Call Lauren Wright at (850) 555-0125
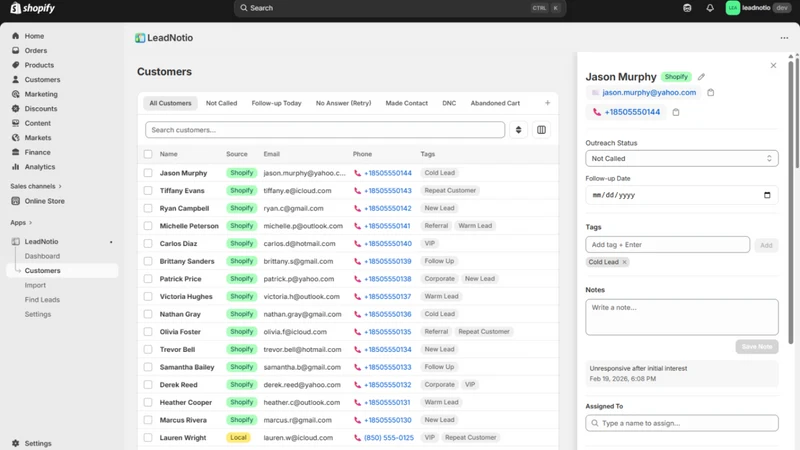 388,438
